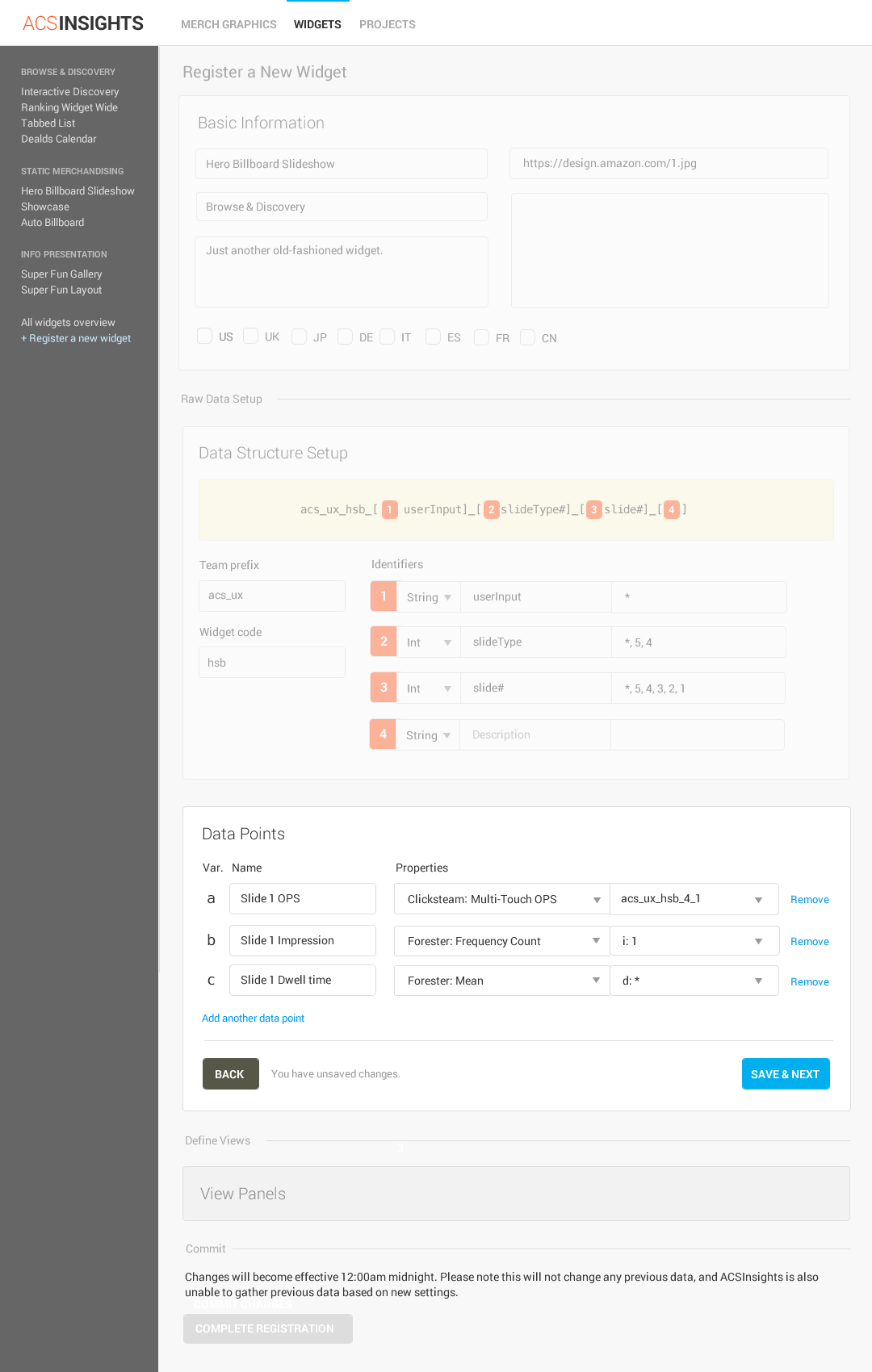Image resolution: width=872 pixels, height=1372 pixels.
Task: Switch to the Merch Graphics tab
Action: pyautogui.click(x=228, y=24)
